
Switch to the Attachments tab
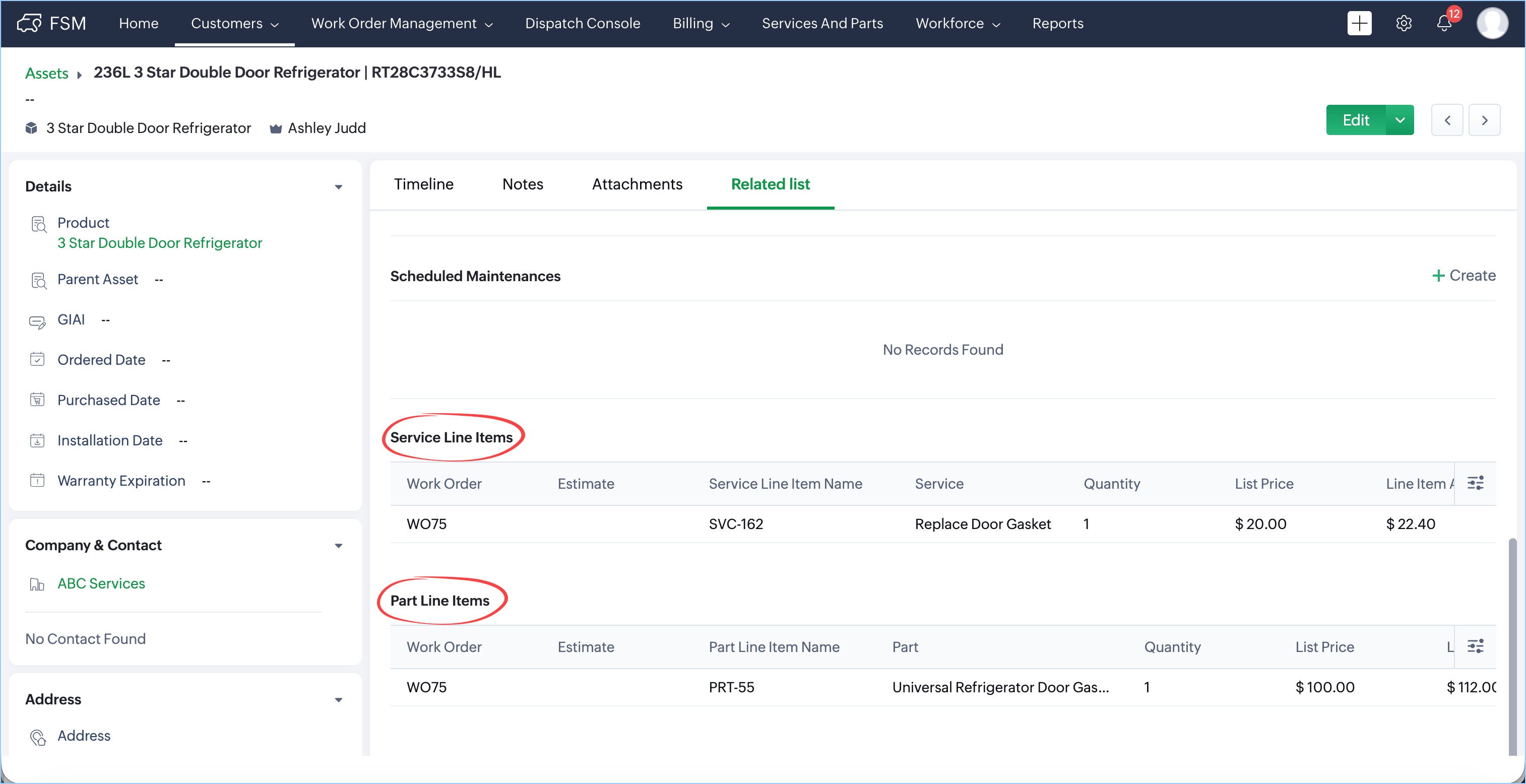click(x=637, y=184)
